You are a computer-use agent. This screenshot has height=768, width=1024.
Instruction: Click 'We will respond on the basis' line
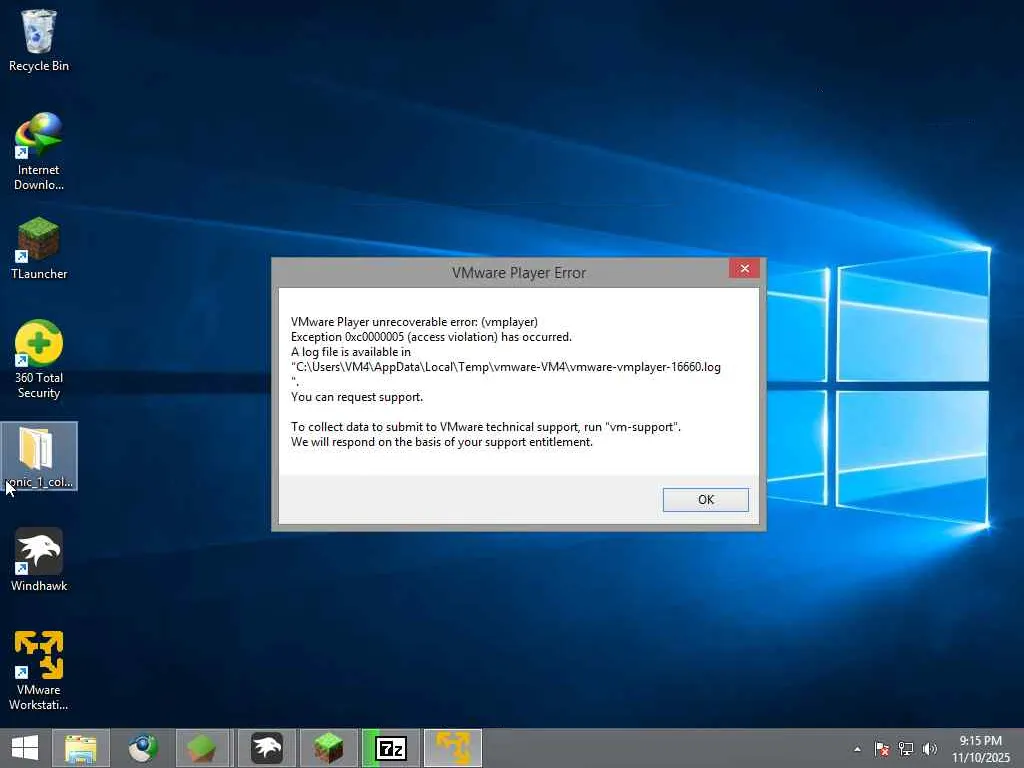[441, 442]
